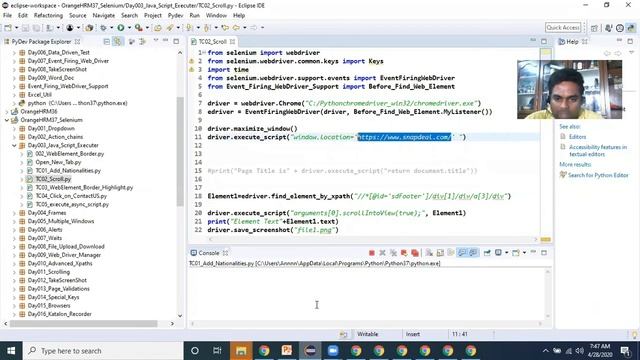Click the red Terminate button in Console
This screenshot has height=360, width=640.
[x=371, y=253]
